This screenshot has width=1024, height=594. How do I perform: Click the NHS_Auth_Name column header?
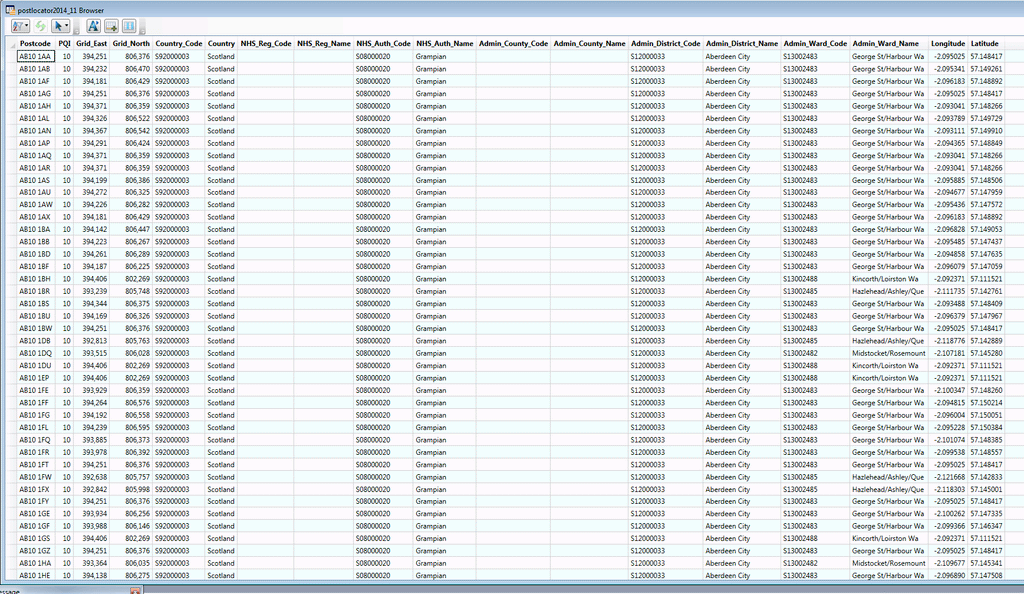tap(445, 44)
